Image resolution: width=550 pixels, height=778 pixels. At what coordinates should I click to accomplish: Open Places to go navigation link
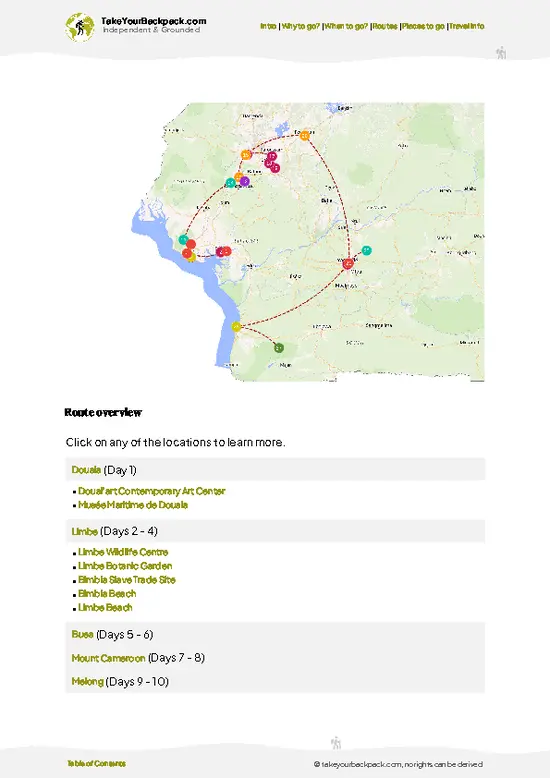coord(423,26)
